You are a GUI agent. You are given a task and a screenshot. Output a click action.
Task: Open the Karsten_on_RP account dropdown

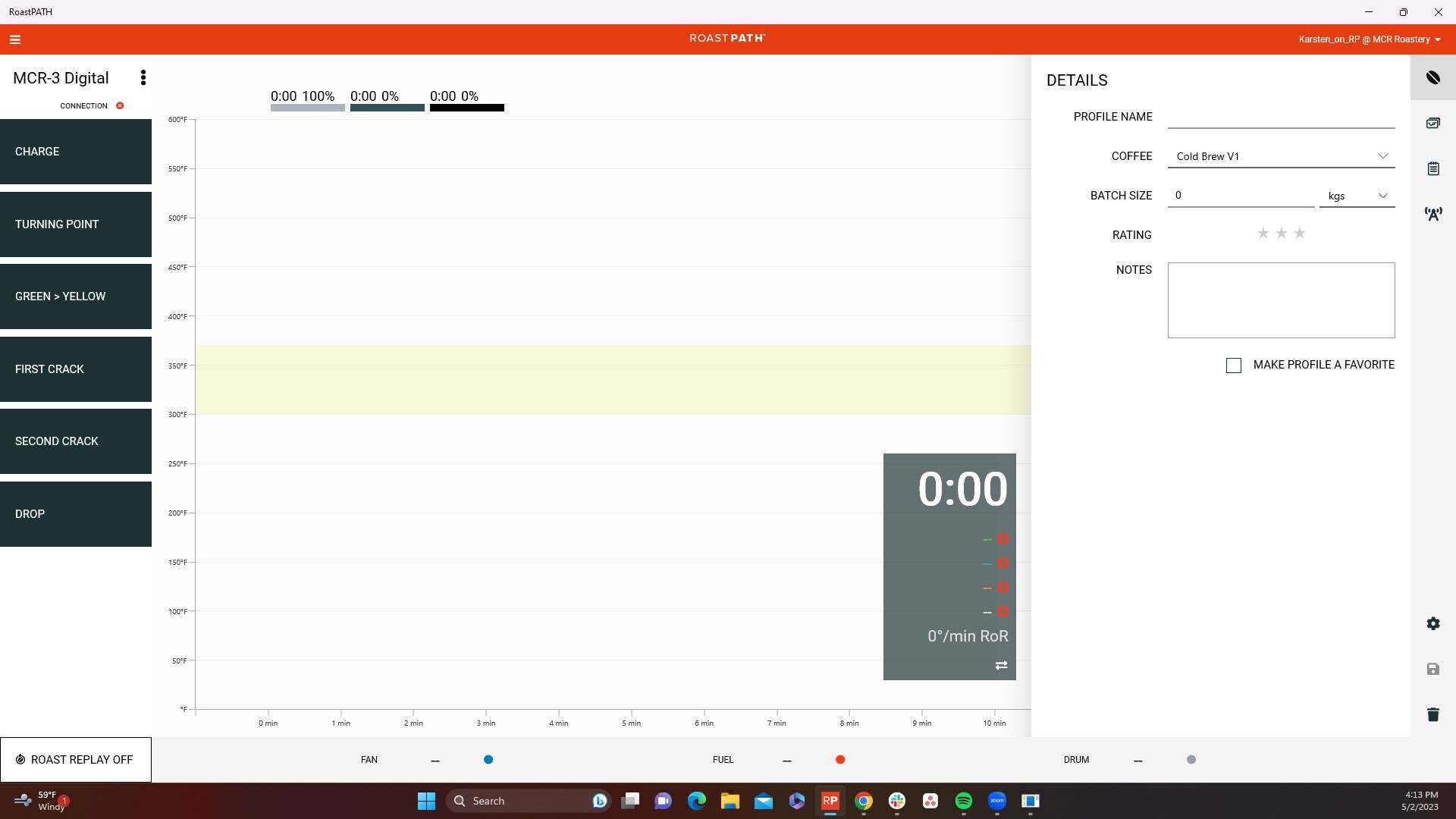(x=1370, y=39)
